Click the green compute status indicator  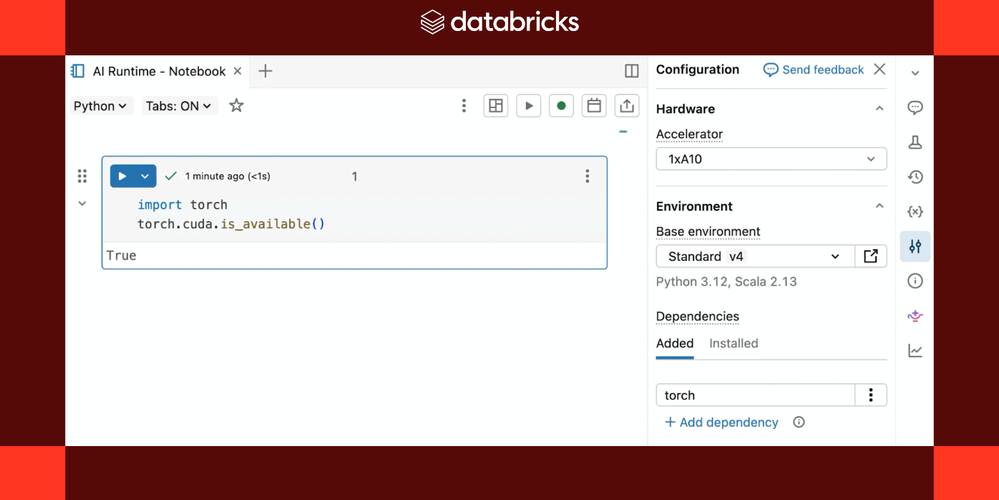(561, 106)
